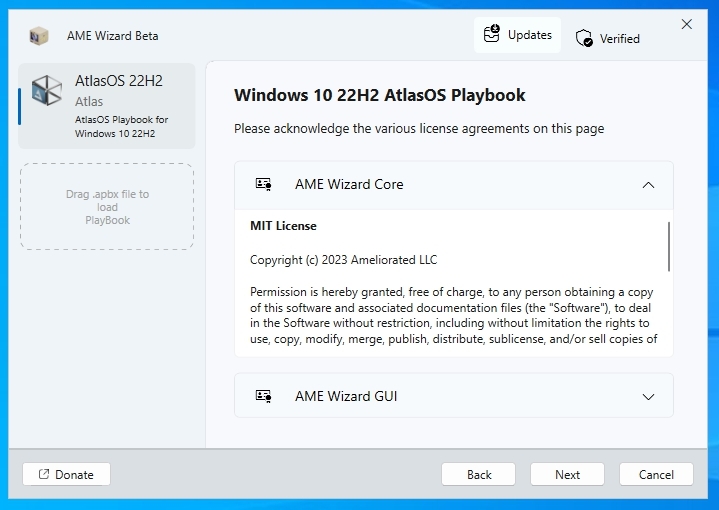The width and height of the screenshot is (719, 510).
Task: Collapse the AME Wizard Core license section
Action: click(x=648, y=185)
